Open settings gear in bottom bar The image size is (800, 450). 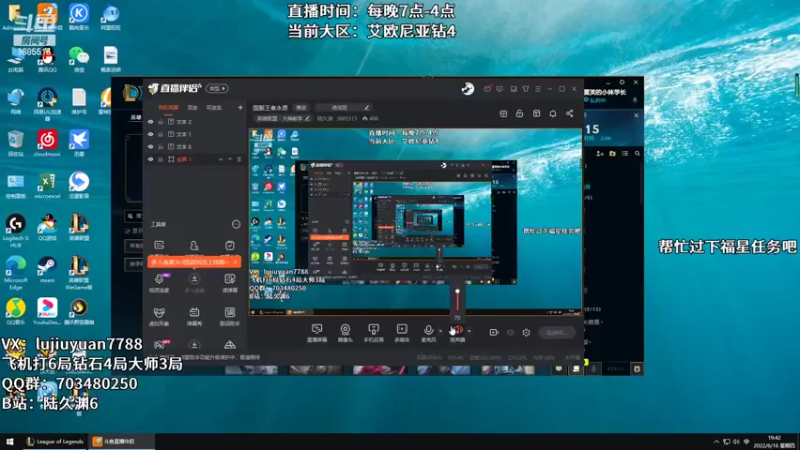pos(526,333)
